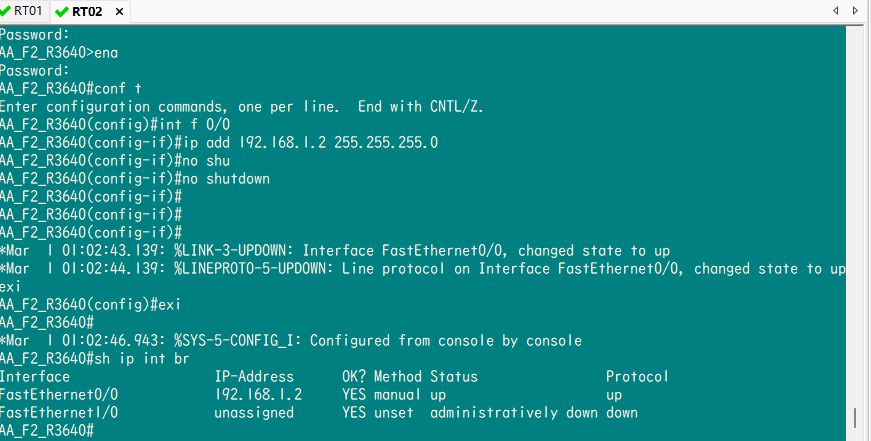Click the FastEthernet0/0 row in the interface table
The width and height of the screenshot is (871, 441).
(59, 394)
